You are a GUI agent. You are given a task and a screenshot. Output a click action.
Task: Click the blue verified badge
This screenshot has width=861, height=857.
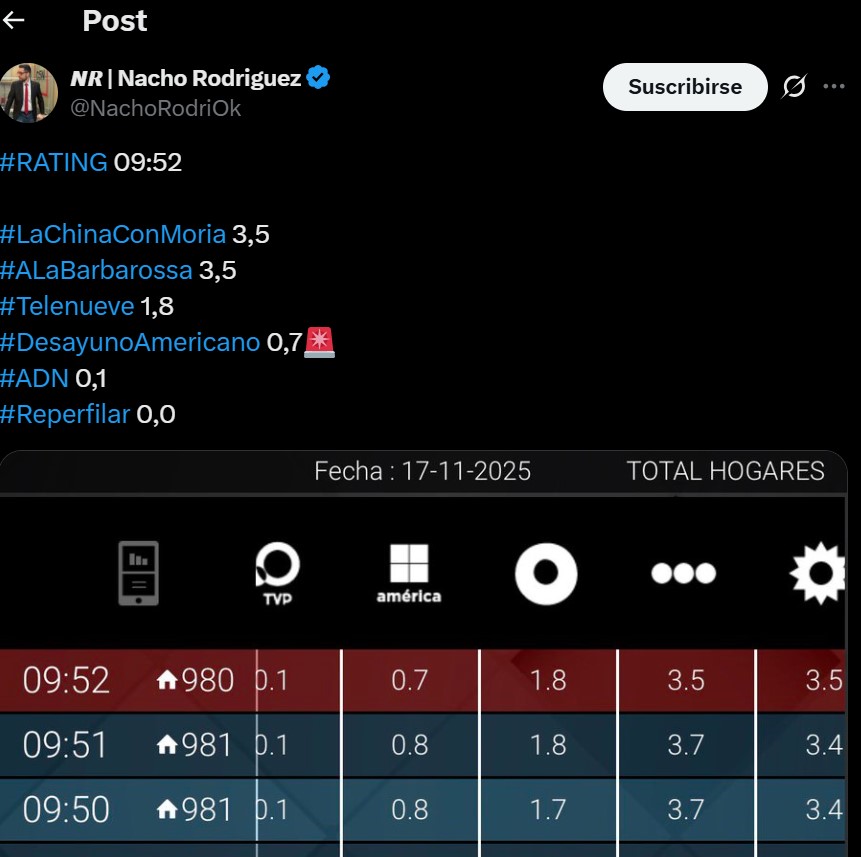coord(319,78)
